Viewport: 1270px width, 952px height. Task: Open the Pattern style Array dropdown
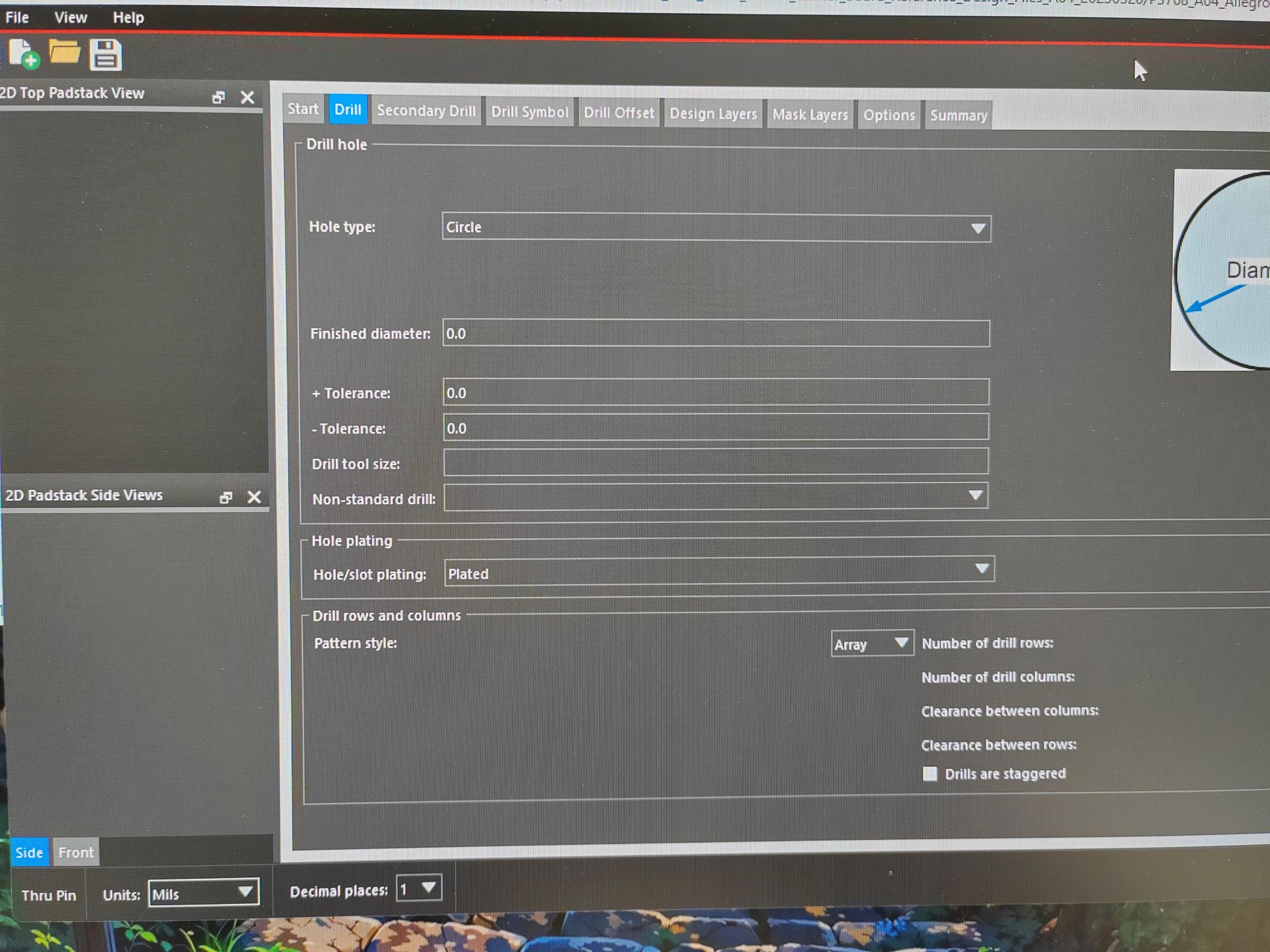click(x=872, y=644)
